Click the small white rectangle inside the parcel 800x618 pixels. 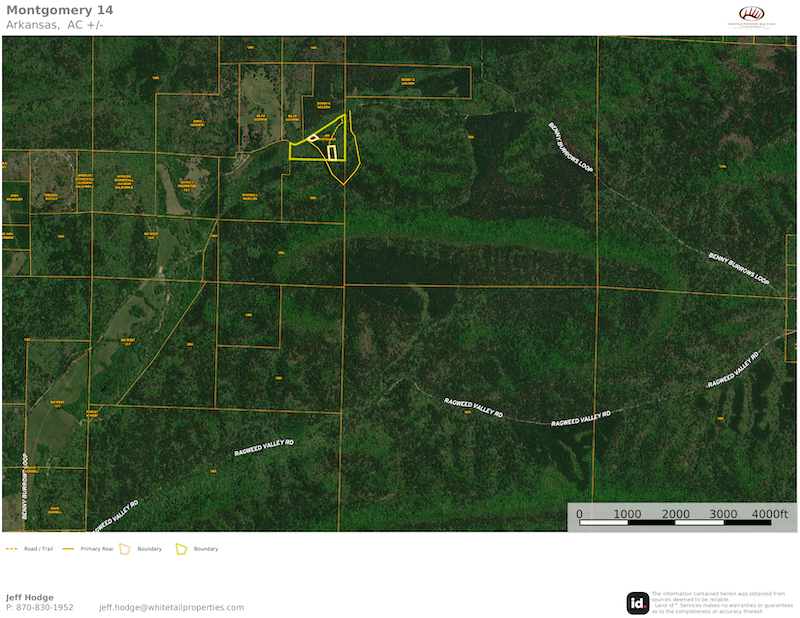click(331, 152)
